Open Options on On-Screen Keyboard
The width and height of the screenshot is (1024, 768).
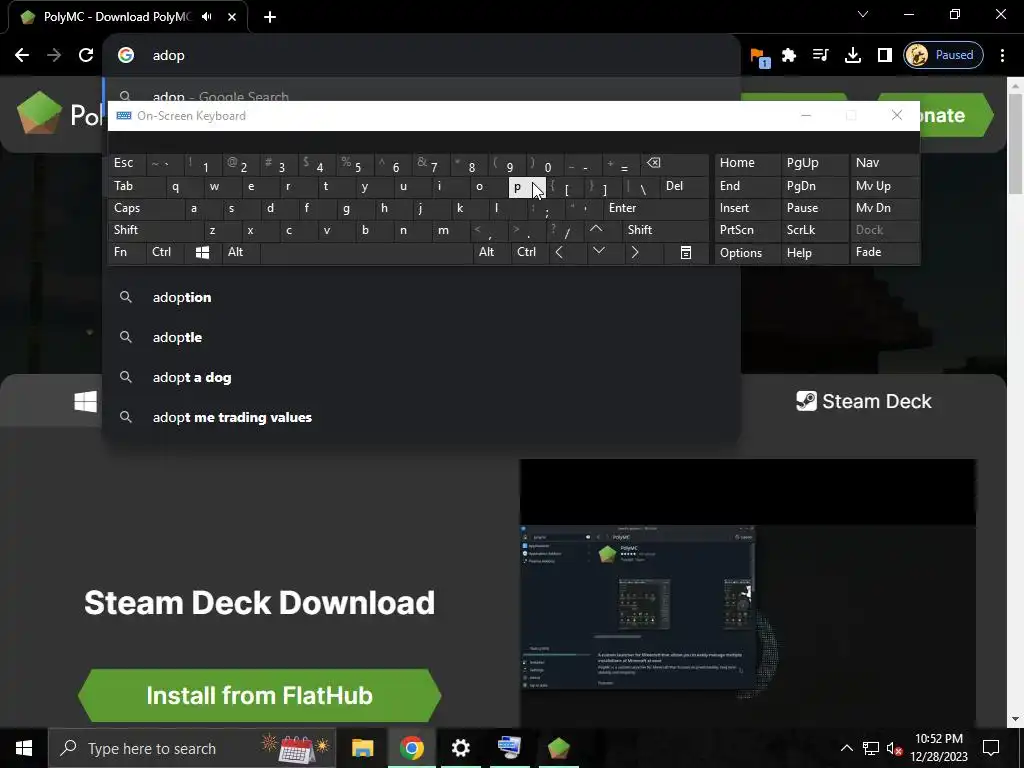click(x=747, y=253)
